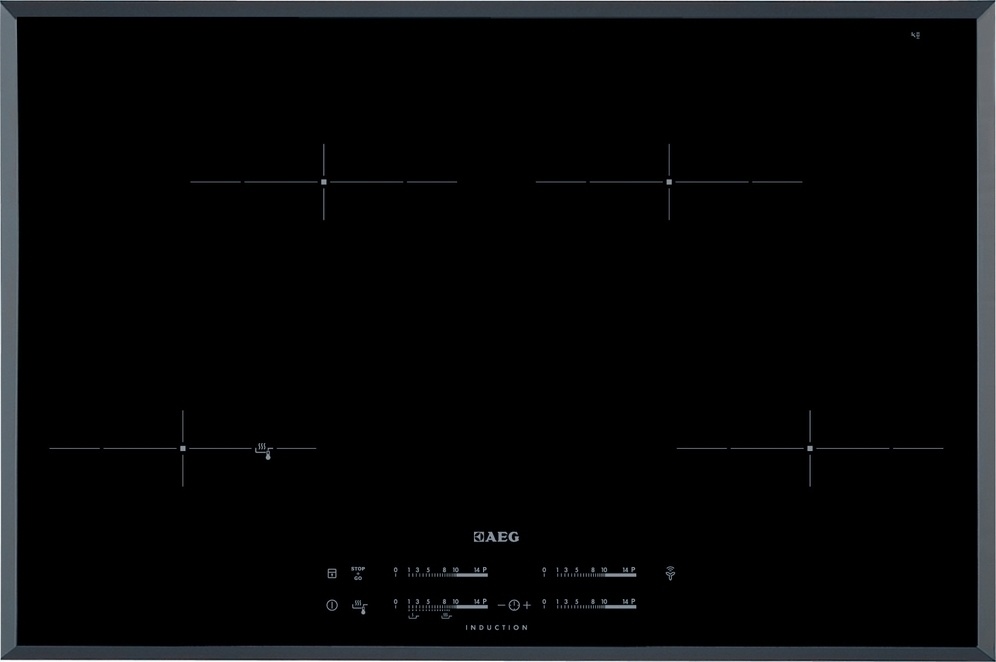Screen dimensions: 996x662
Task: Tap the fry sensor symbol beside the power symbol
Action: pyautogui.click(x=360, y=607)
